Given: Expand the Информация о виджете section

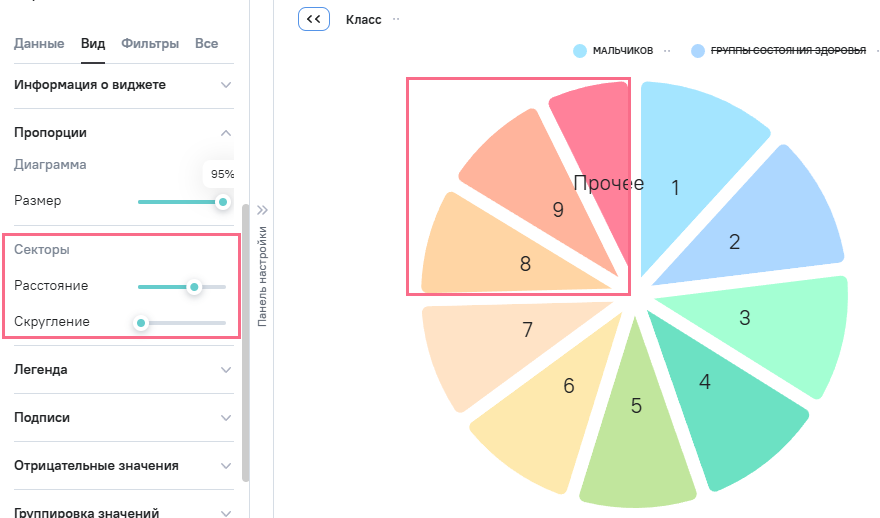Looking at the screenshot, I should pos(226,85).
